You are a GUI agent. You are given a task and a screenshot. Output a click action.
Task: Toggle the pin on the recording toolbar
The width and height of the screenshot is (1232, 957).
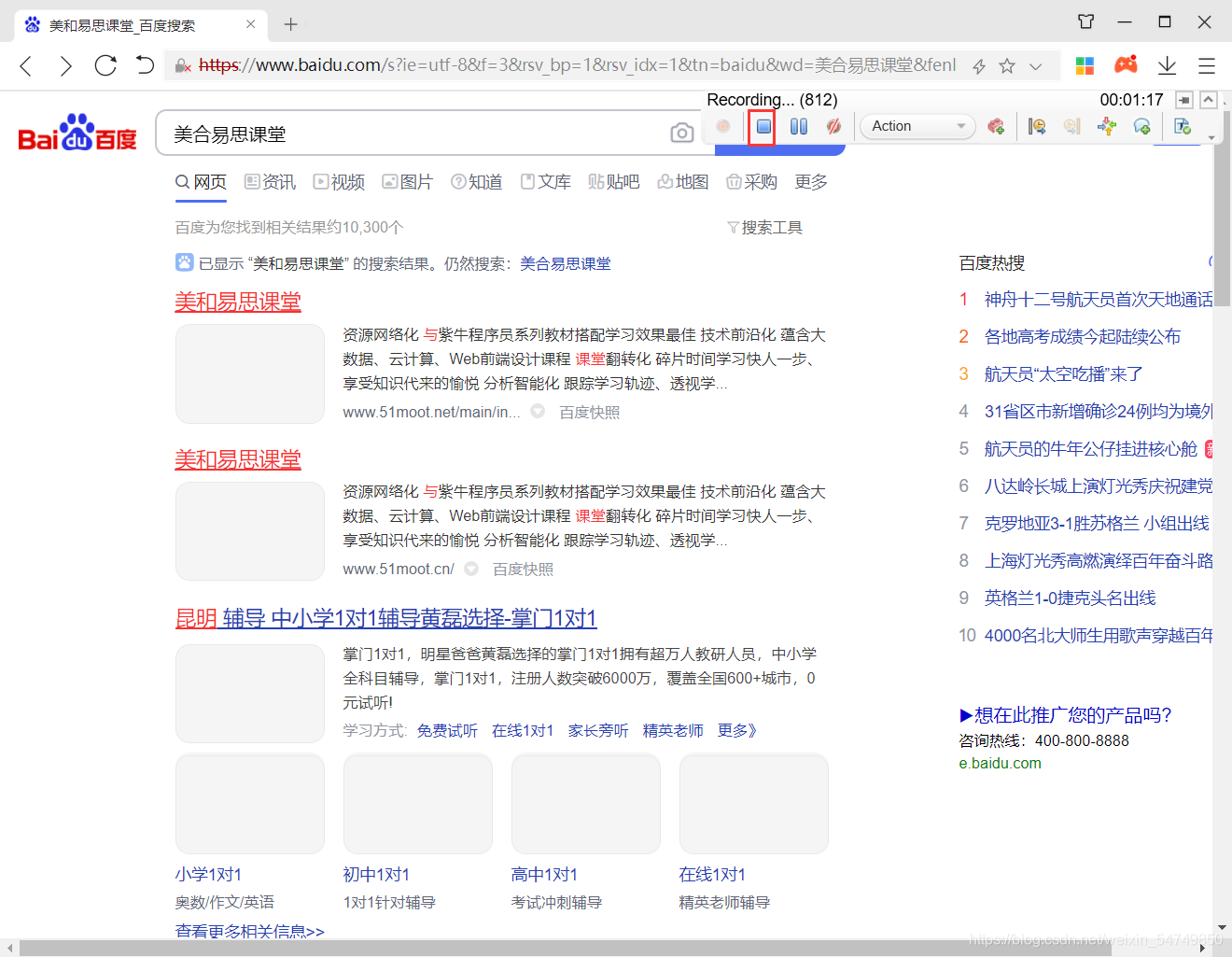point(1183,100)
